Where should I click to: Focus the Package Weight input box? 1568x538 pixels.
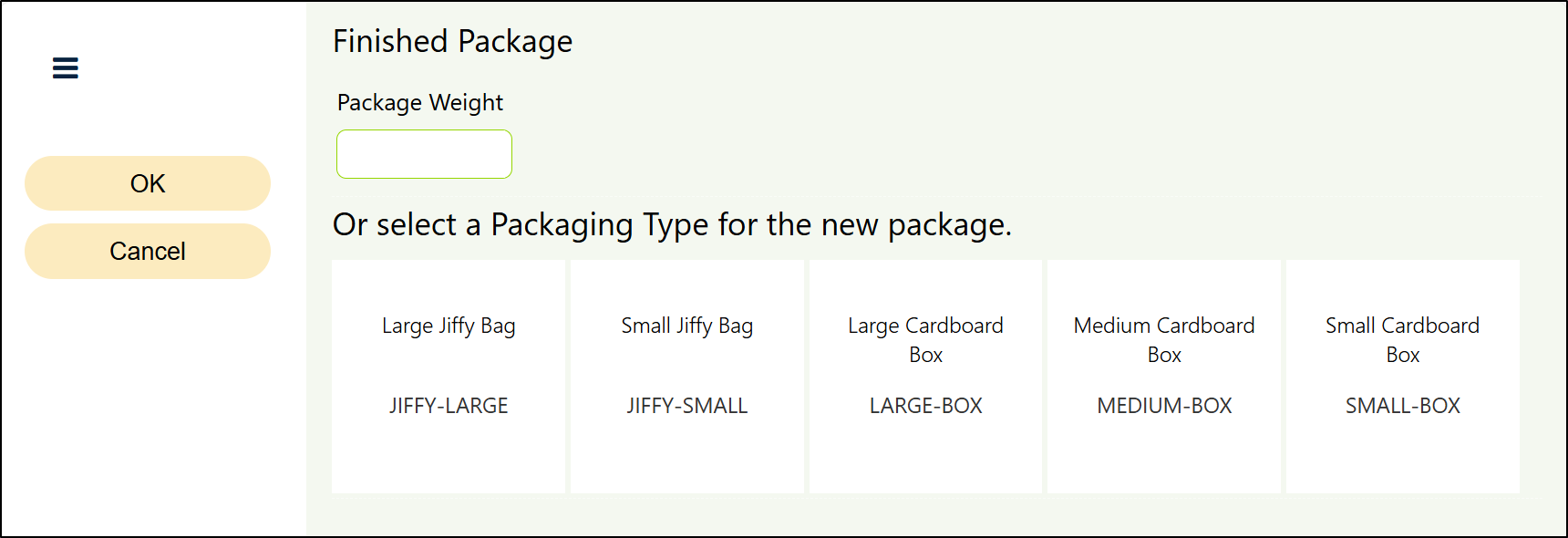424,154
